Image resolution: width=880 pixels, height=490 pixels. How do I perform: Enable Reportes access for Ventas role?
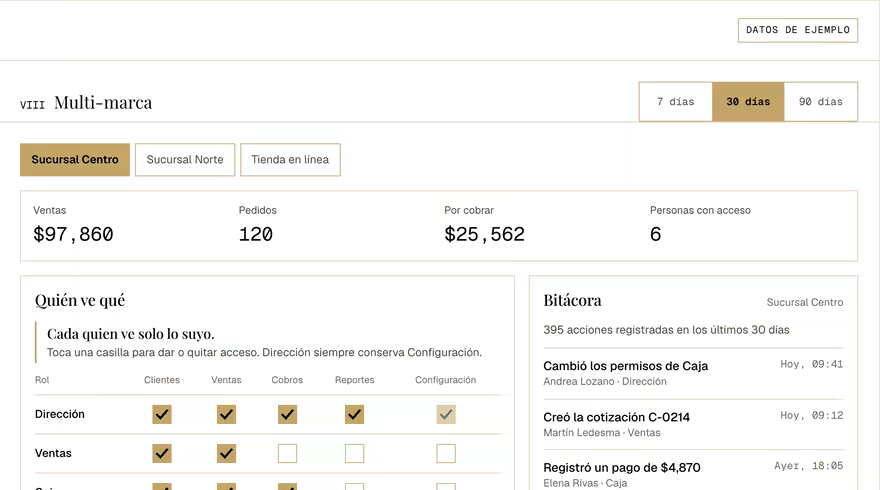[x=354, y=454]
